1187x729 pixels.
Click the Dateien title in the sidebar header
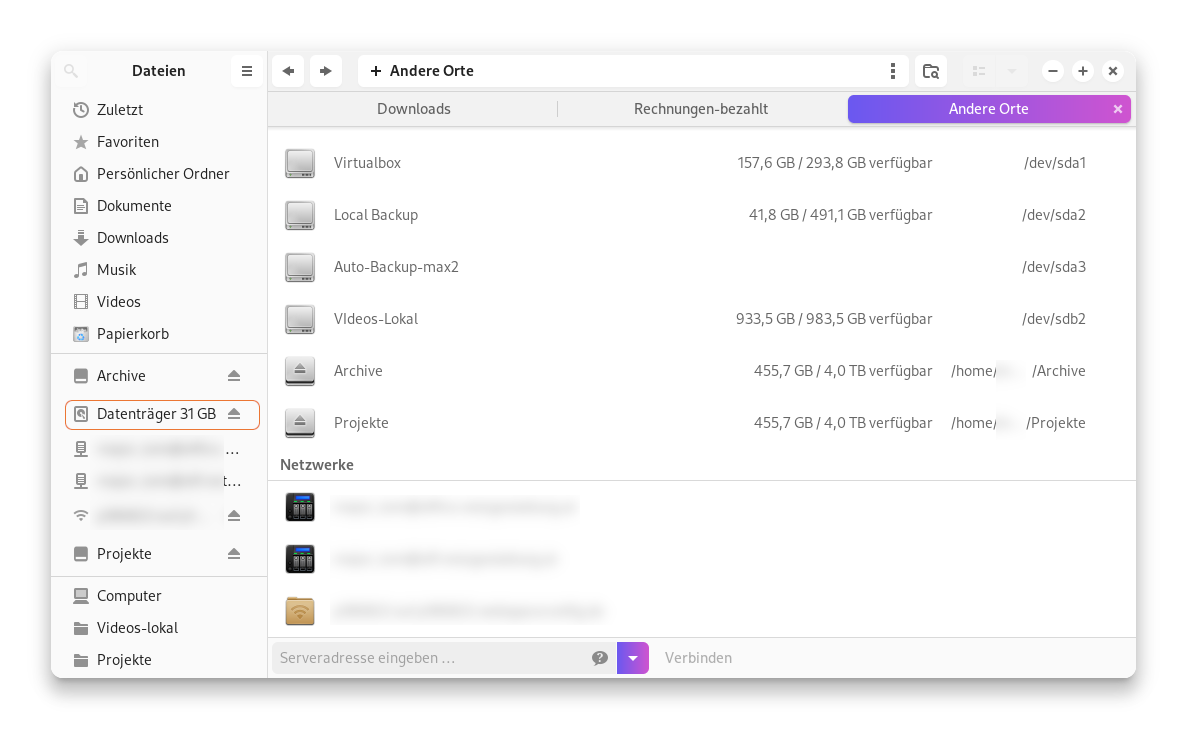click(158, 71)
